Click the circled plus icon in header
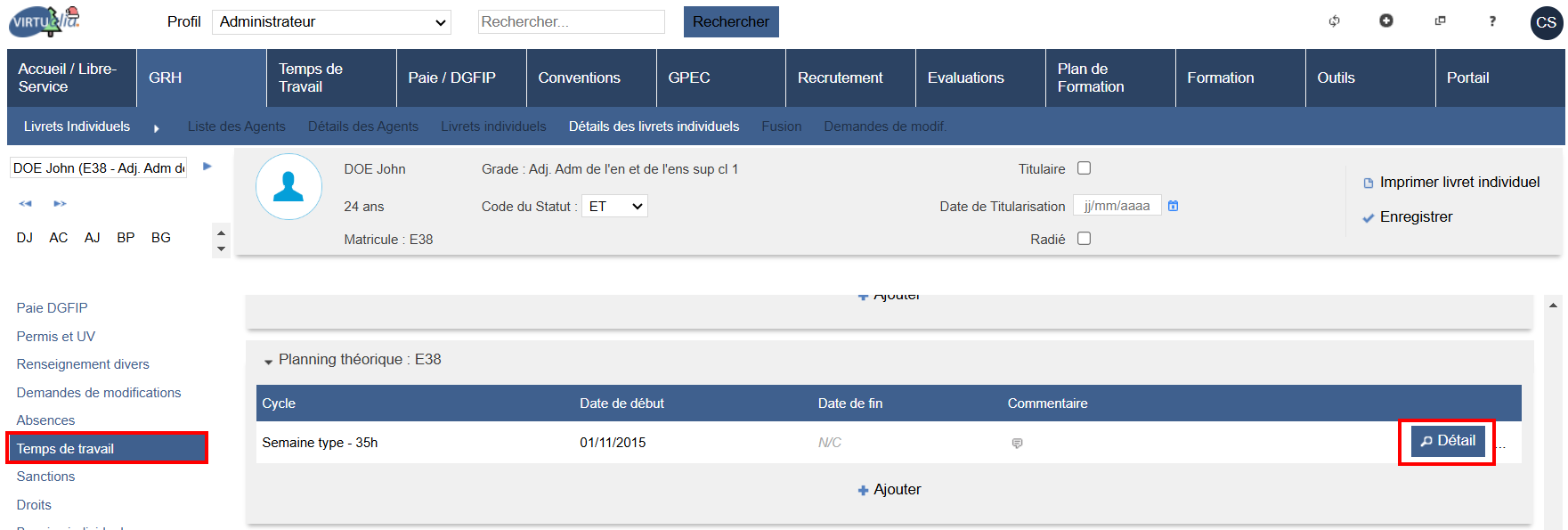Screen dimensions: 1568x530 coord(1386,20)
